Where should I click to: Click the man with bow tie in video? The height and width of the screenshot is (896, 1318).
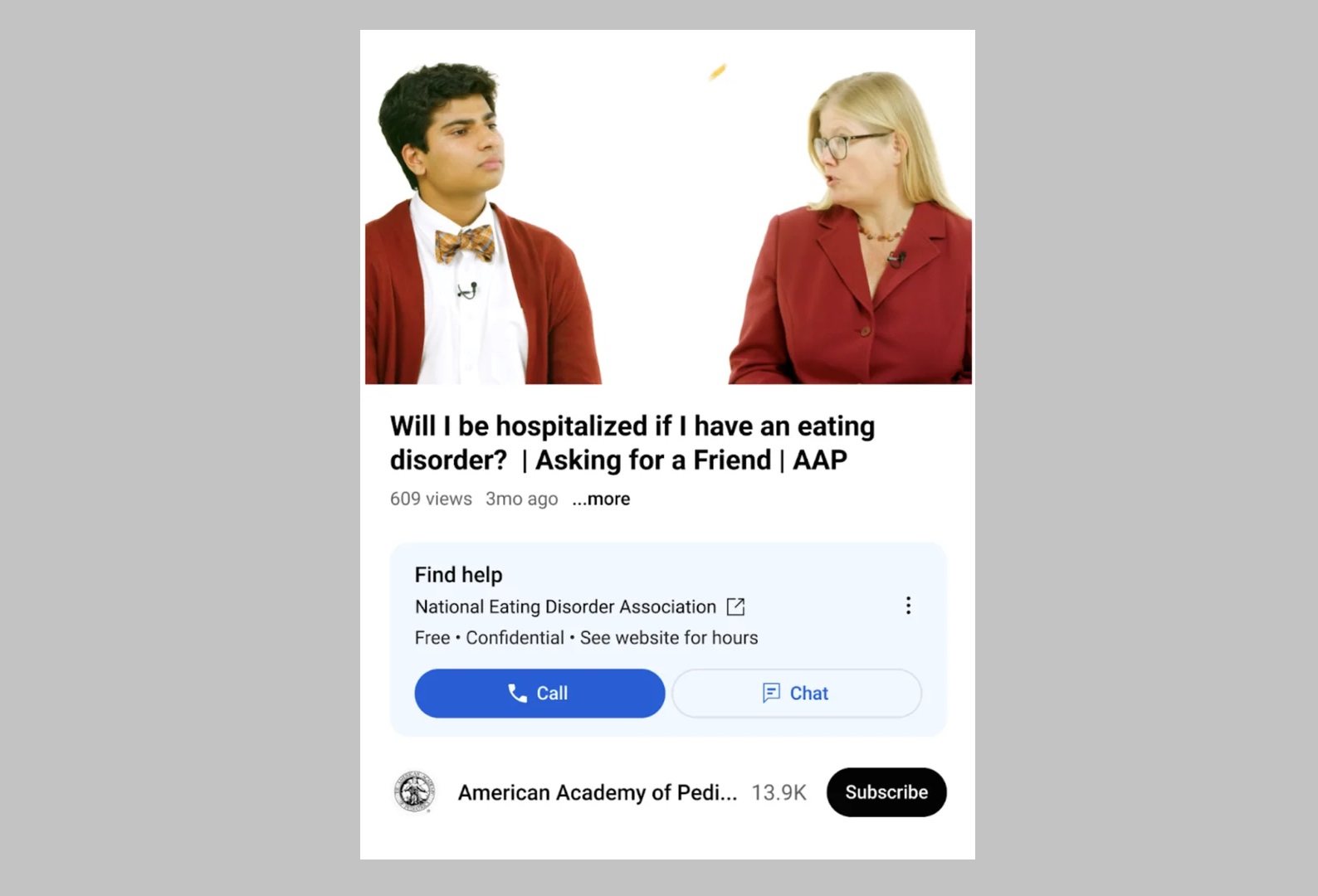481,226
